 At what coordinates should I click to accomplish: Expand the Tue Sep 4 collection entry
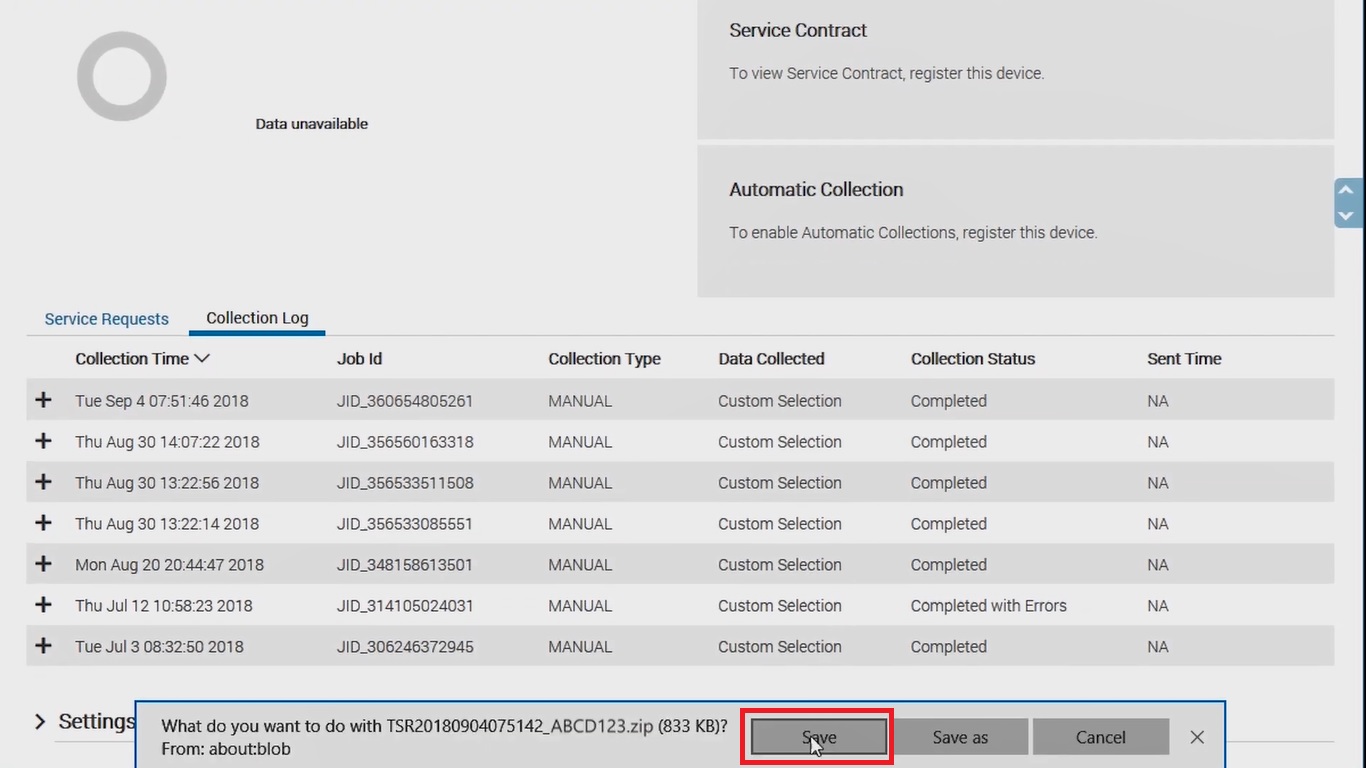(43, 400)
